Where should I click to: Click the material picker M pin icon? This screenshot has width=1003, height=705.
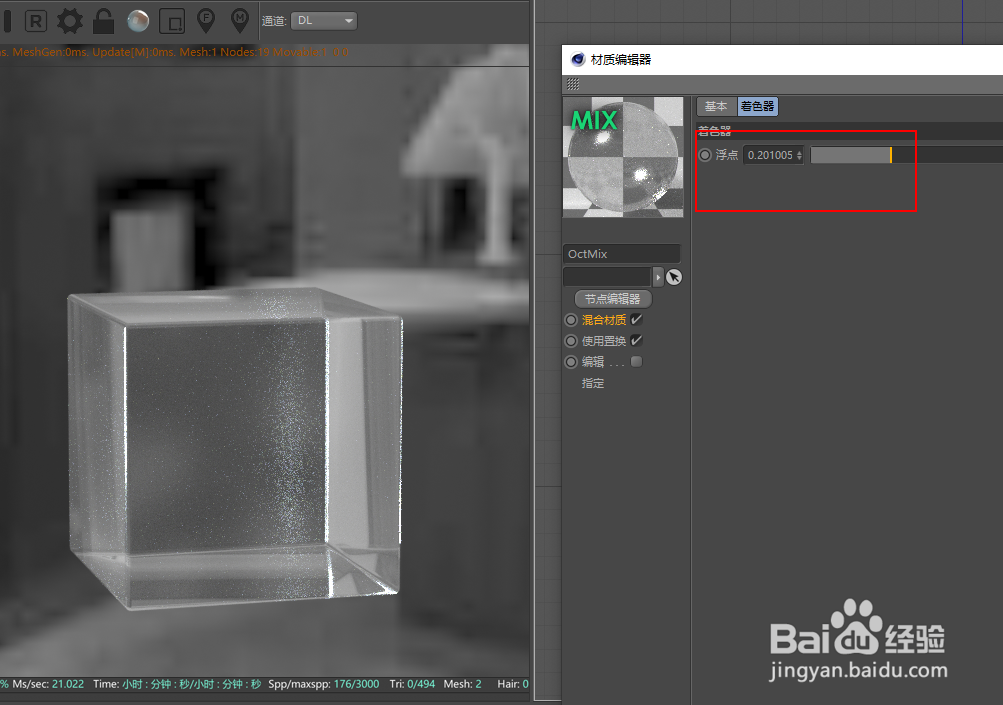[x=240, y=20]
